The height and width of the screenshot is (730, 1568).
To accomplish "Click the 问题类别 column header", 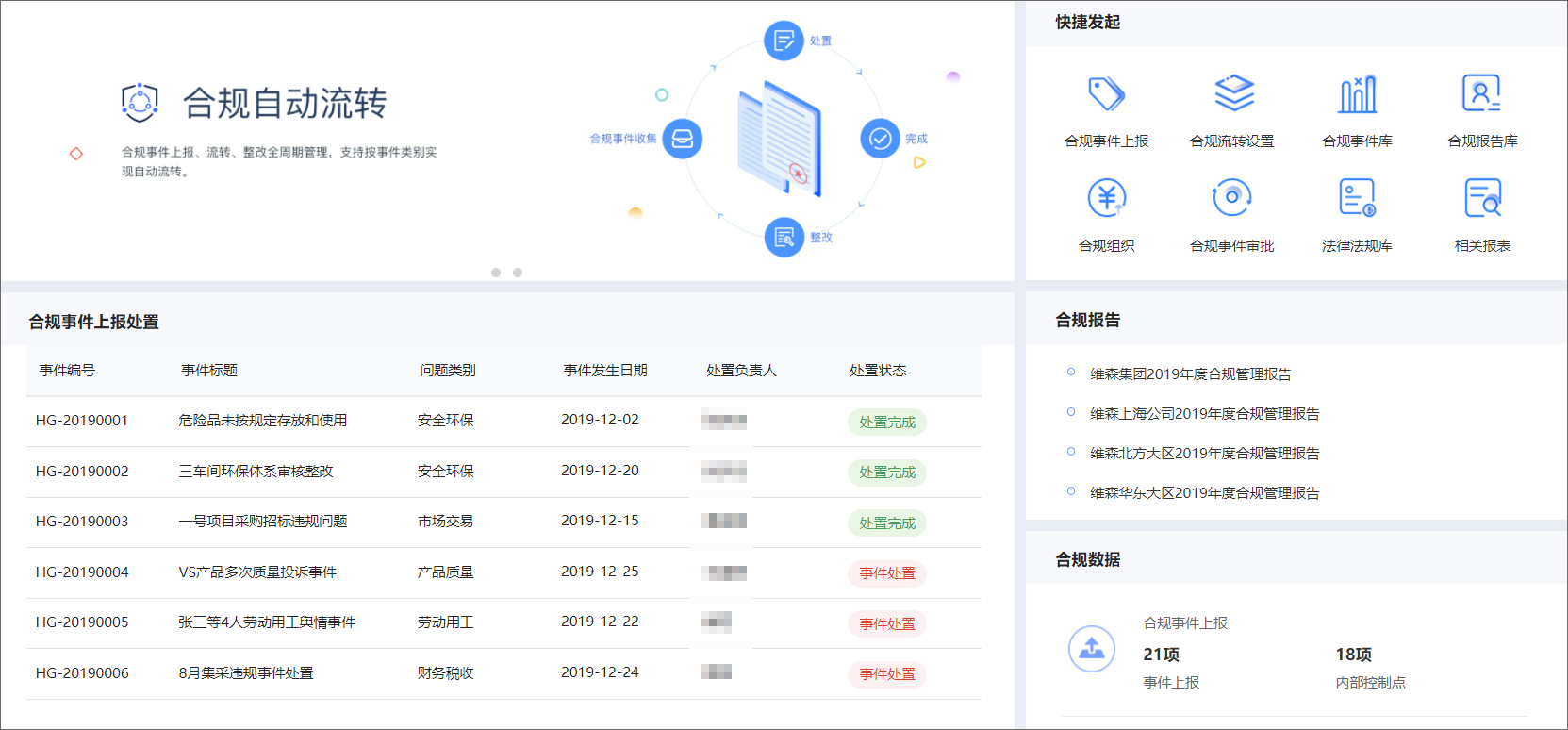I will tap(448, 371).
